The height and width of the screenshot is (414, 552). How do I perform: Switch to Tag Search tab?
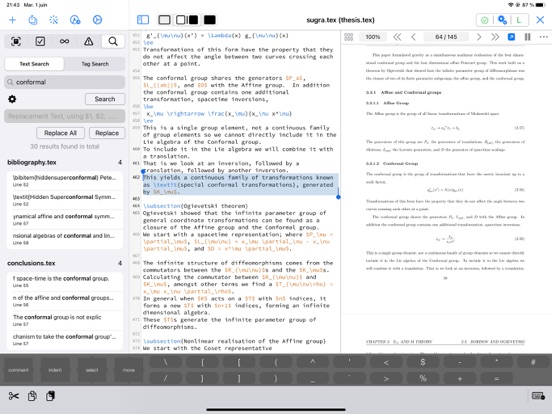(x=95, y=64)
